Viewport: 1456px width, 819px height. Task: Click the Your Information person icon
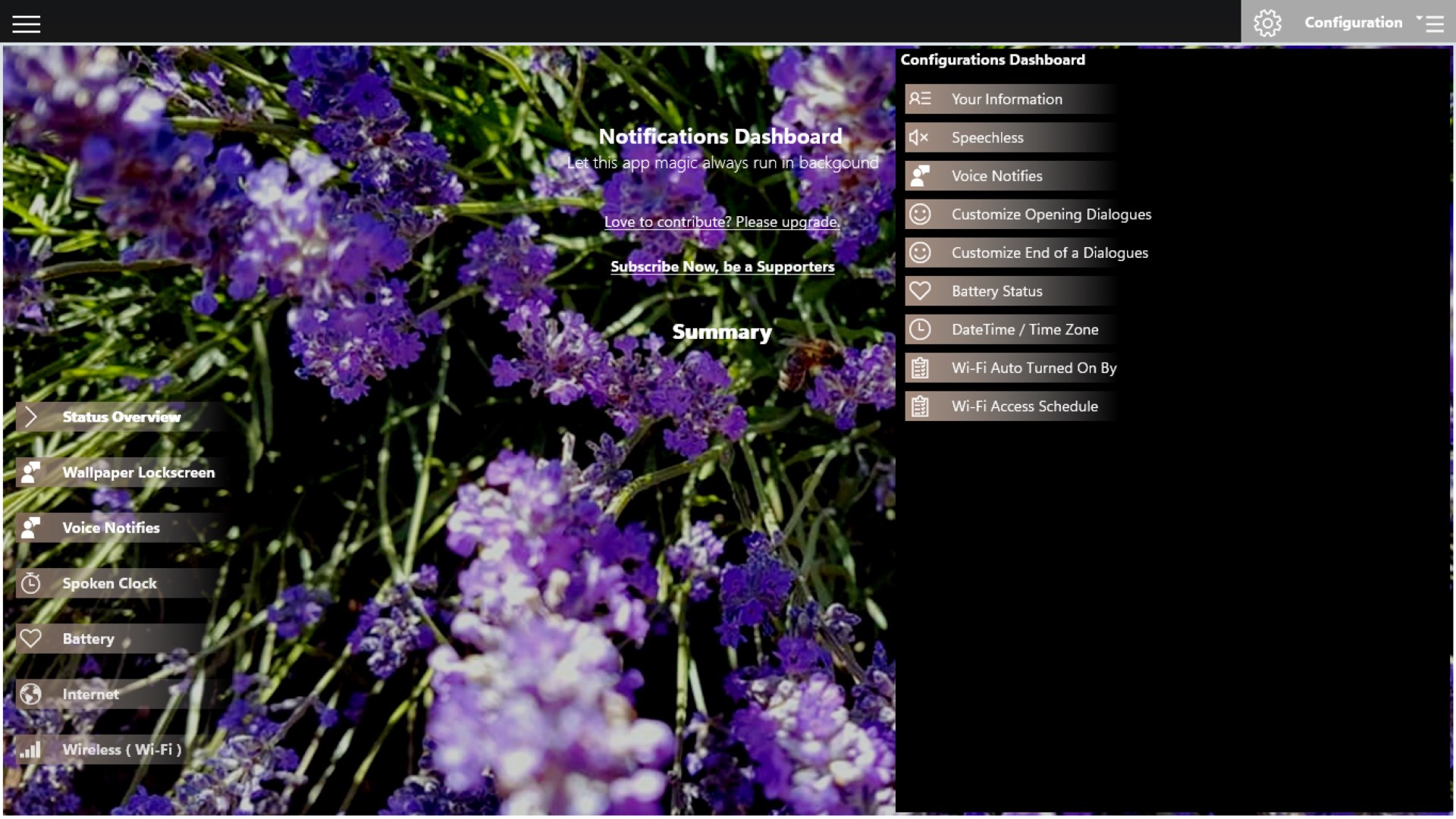coord(919,99)
